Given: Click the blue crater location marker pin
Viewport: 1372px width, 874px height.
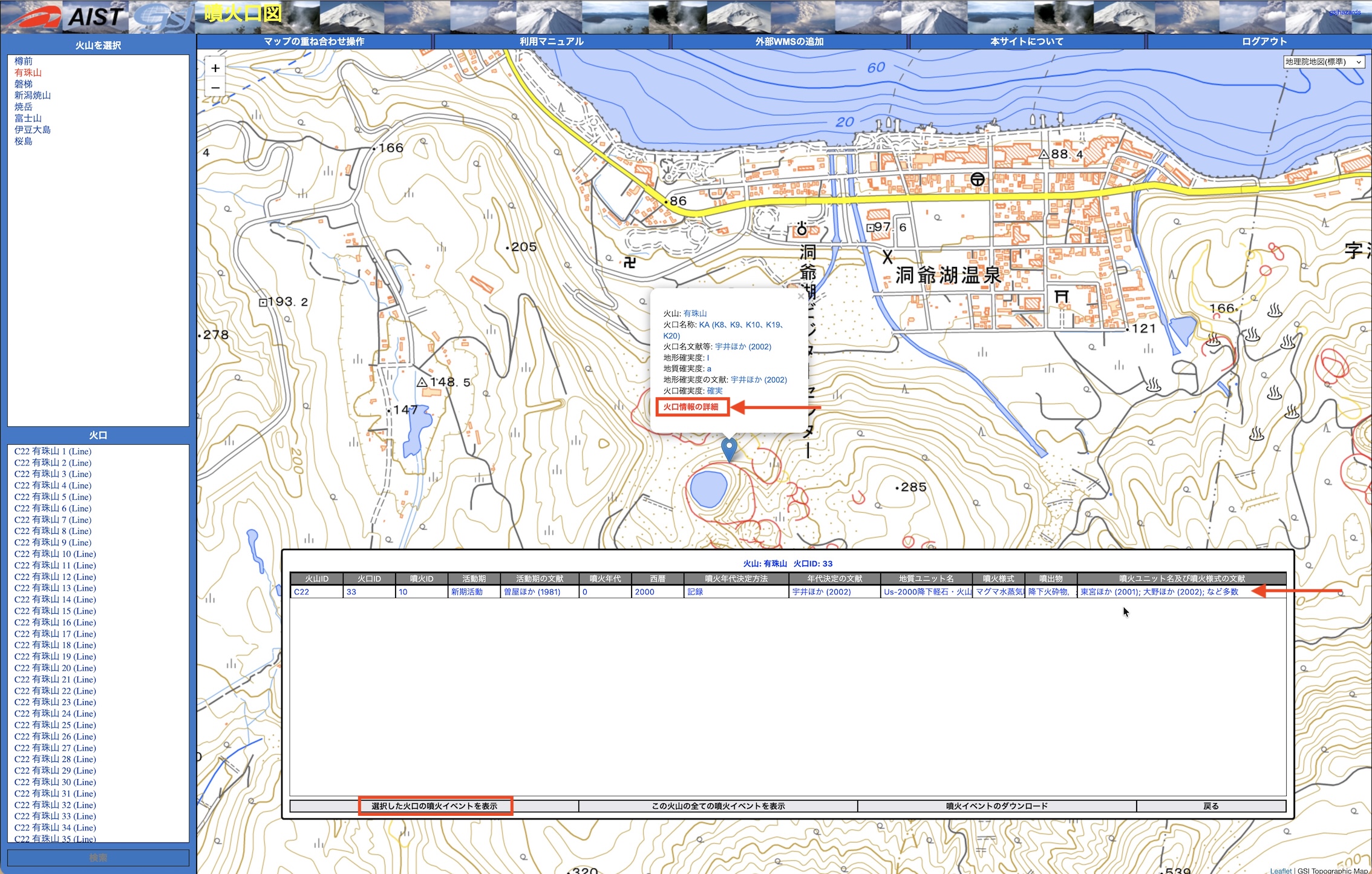Looking at the screenshot, I should click(729, 448).
